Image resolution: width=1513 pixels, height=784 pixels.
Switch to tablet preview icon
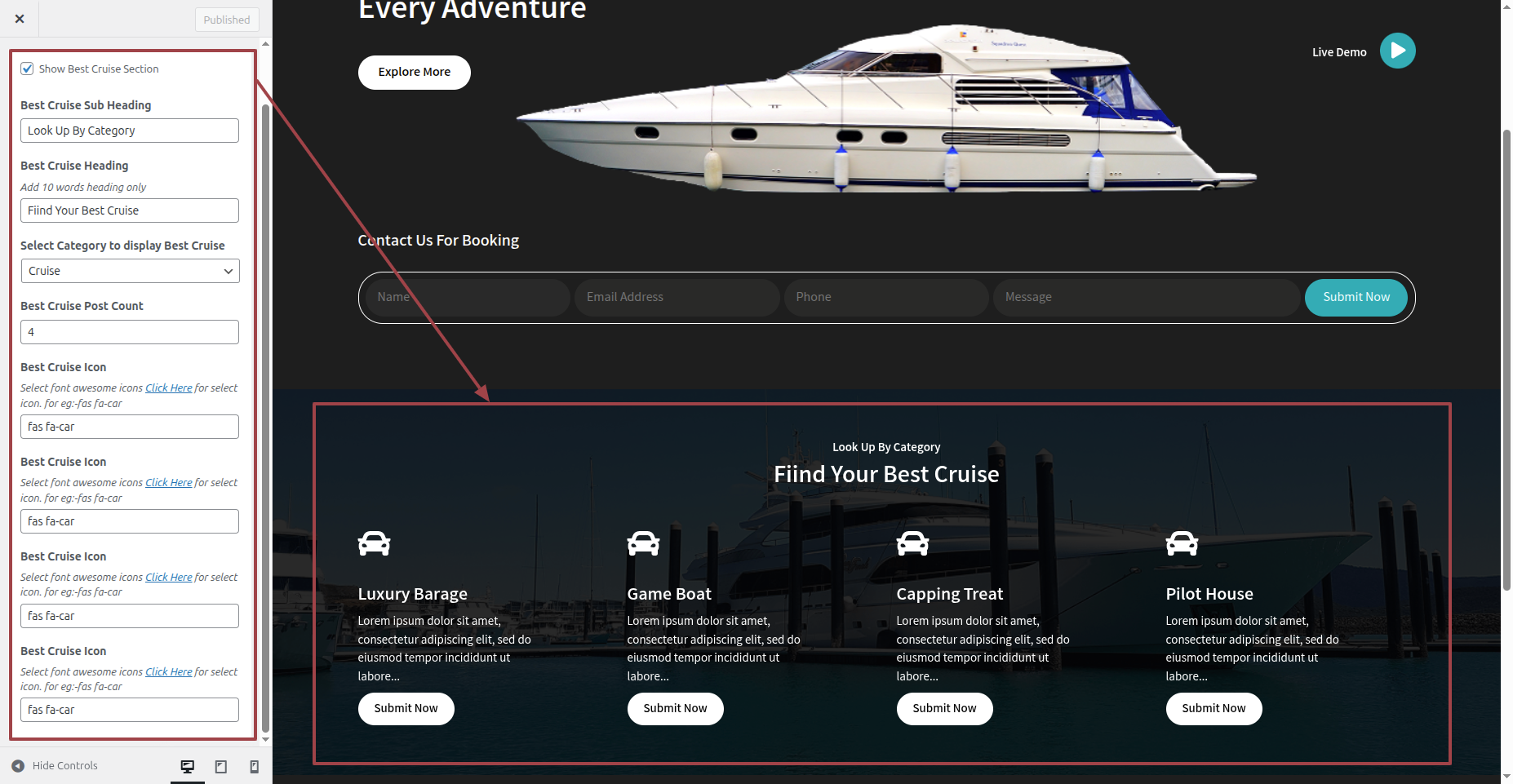coord(221,766)
